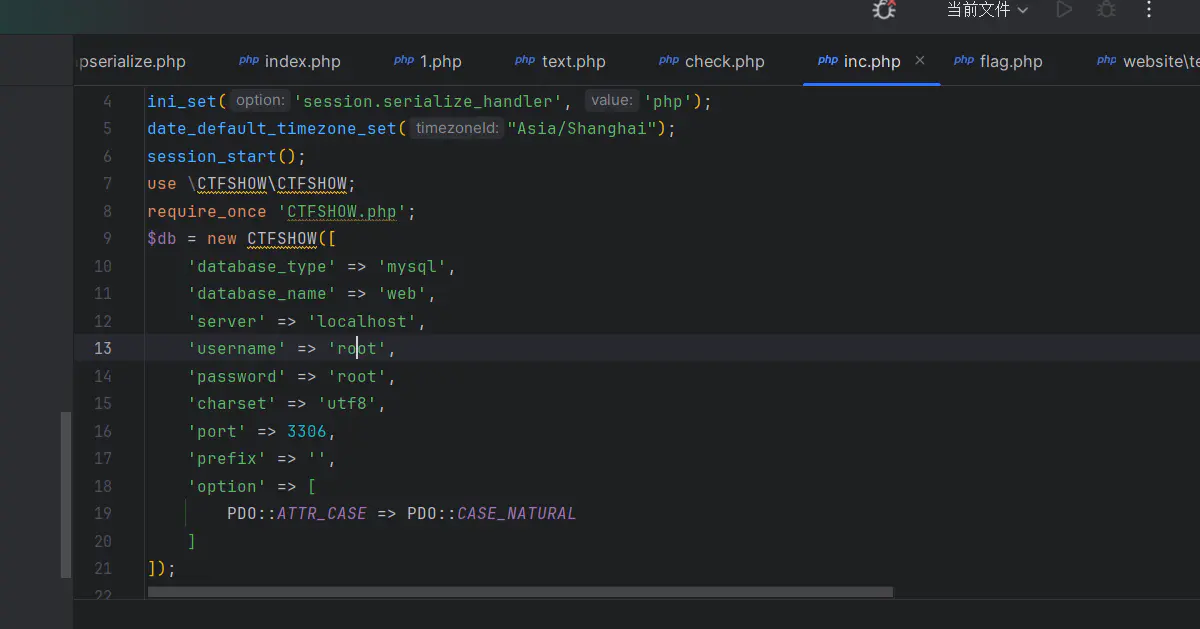Click the require_once keyword on line 8

[x=207, y=212]
